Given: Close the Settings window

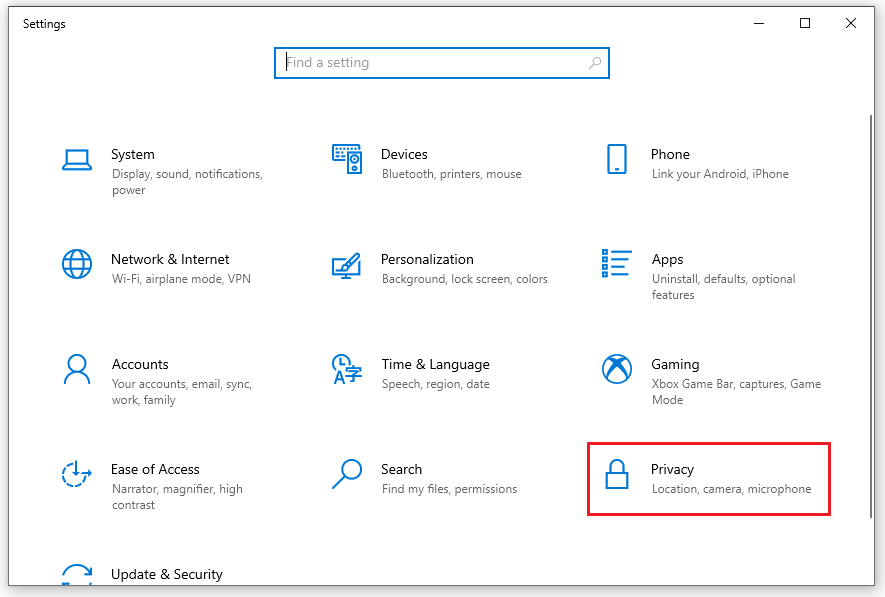Looking at the screenshot, I should 851,23.
